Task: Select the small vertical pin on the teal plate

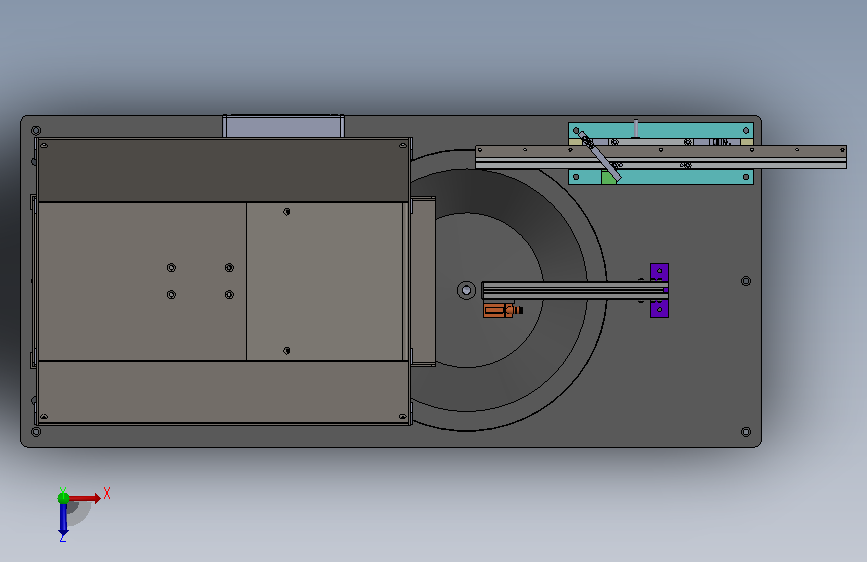Action: (636, 128)
